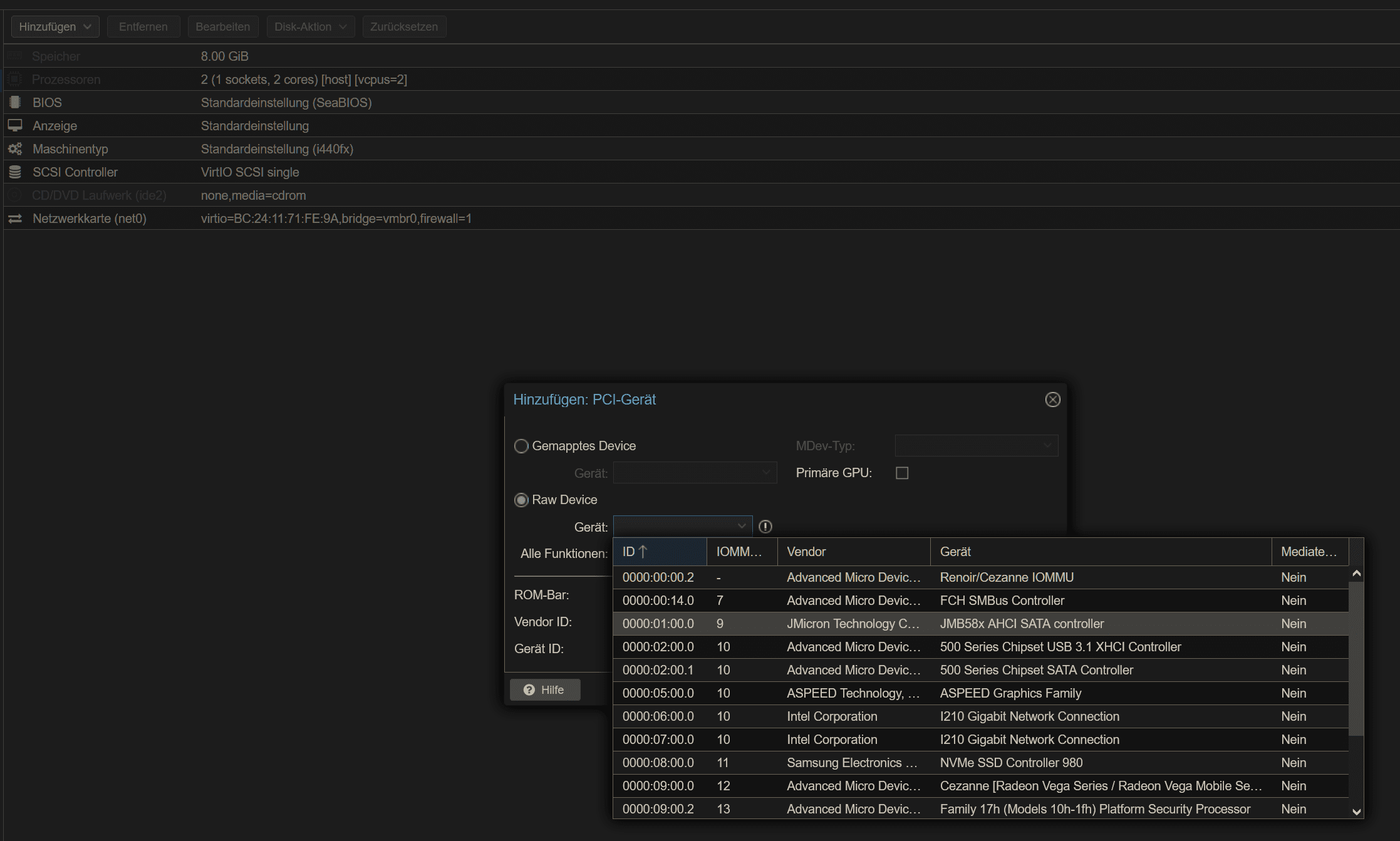Collapse the raw Gerät combo box
This screenshot has height=841, width=1400.
tap(742, 526)
